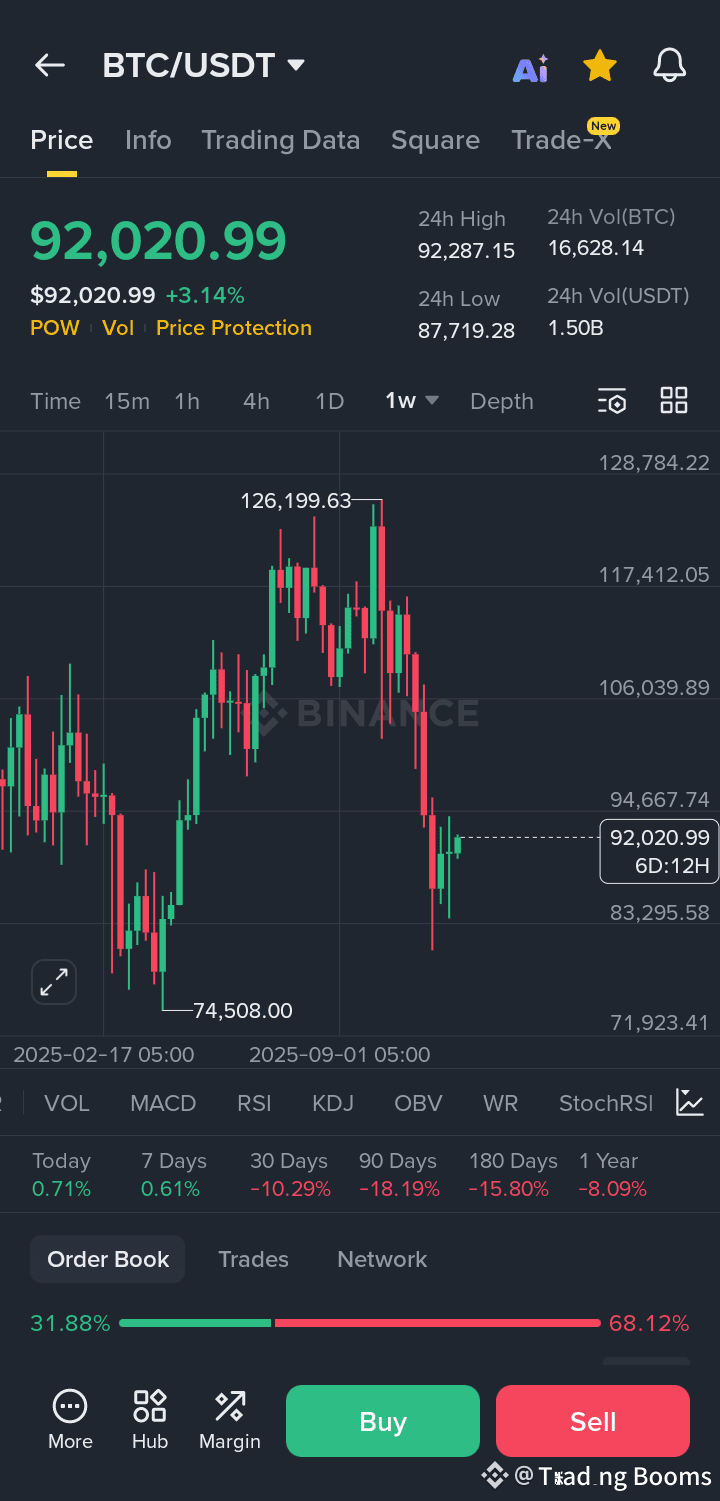The image size is (720, 1501).
Task: Tap the 24h Vol(BTC) value 16,628.14
Action: [x=596, y=248]
